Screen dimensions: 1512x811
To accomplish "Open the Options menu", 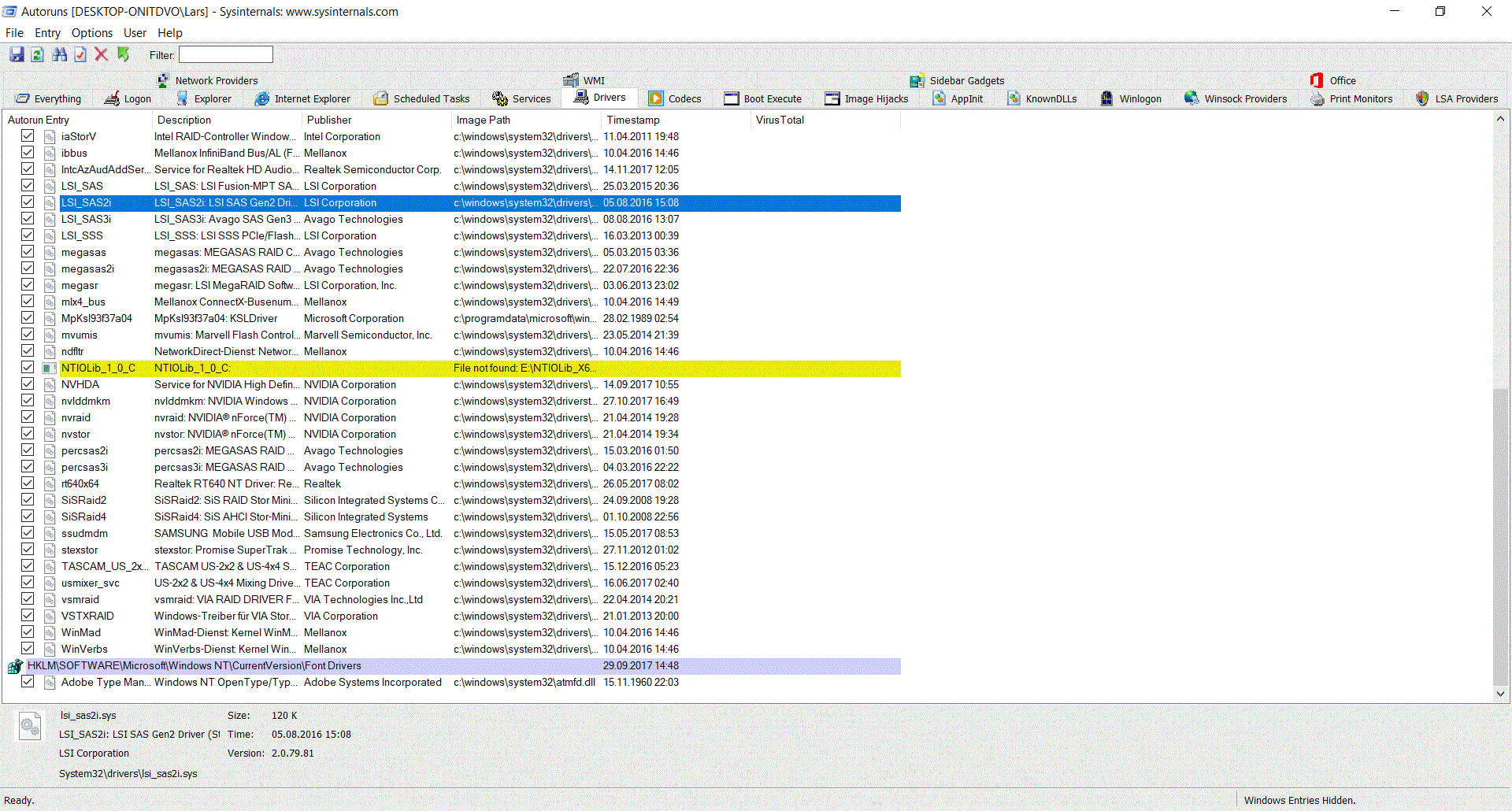I will click(92, 33).
